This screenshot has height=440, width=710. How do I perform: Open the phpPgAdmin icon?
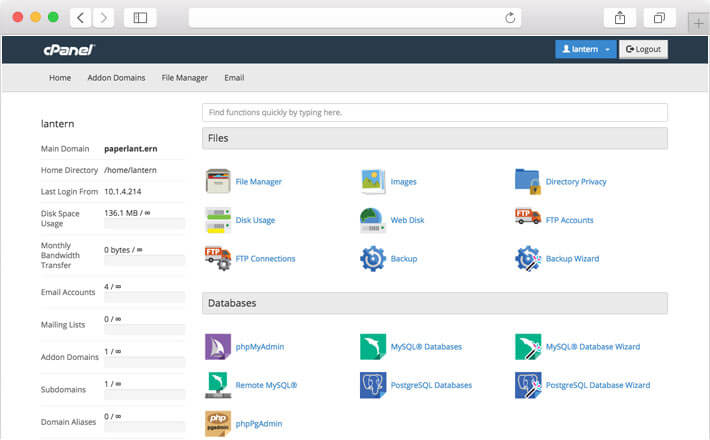click(x=218, y=423)
